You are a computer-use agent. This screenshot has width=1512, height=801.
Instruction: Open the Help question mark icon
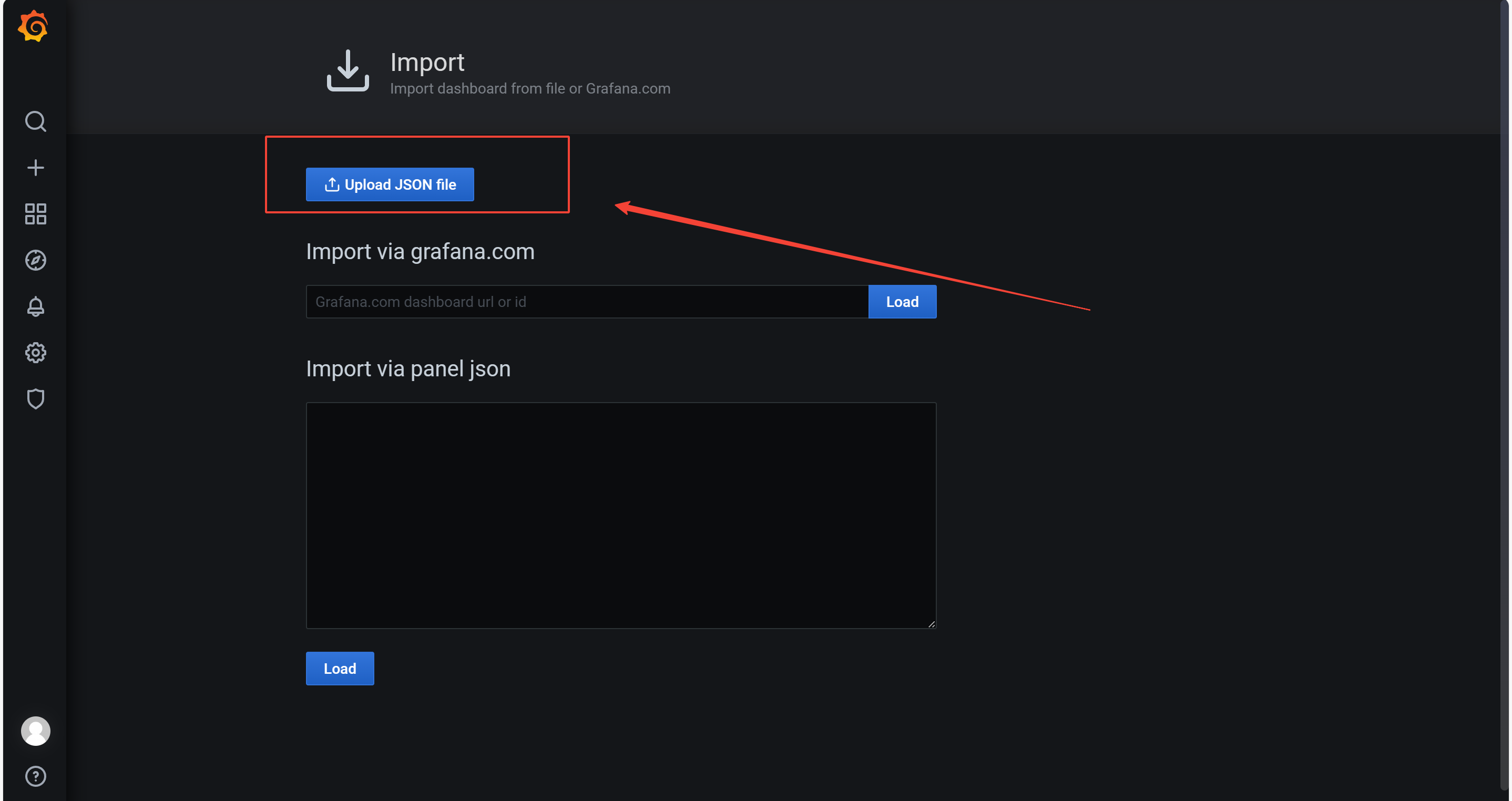point(35,777)
